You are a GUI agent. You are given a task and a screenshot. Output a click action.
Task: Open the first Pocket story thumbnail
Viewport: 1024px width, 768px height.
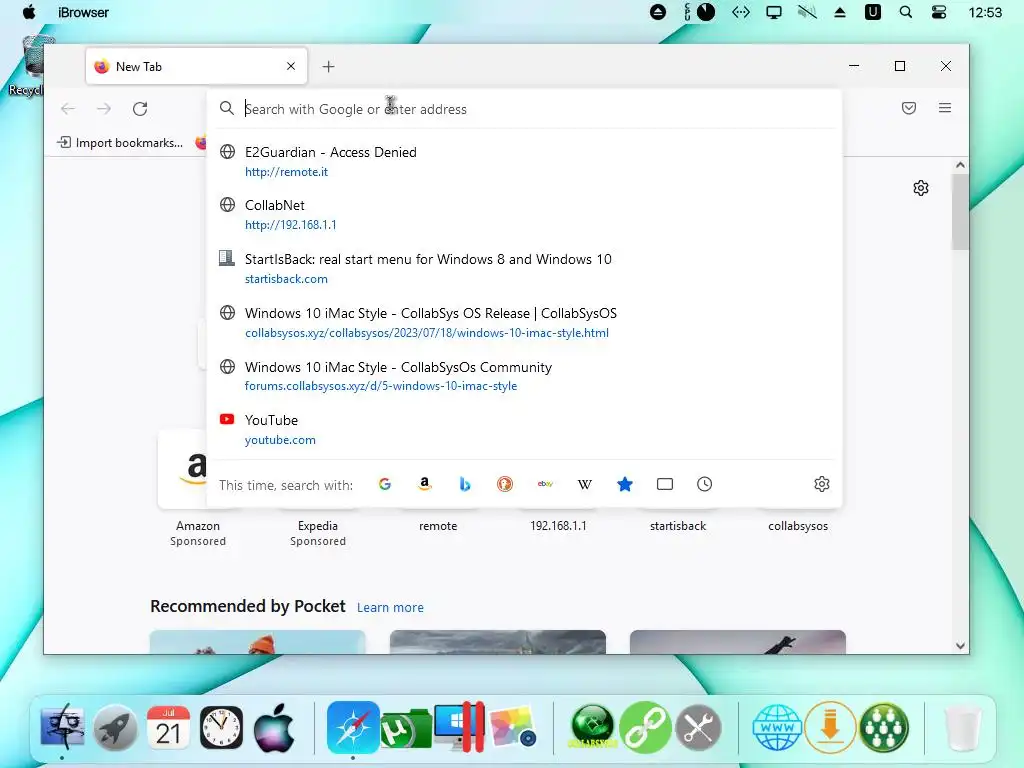click(x=257, y=642)
